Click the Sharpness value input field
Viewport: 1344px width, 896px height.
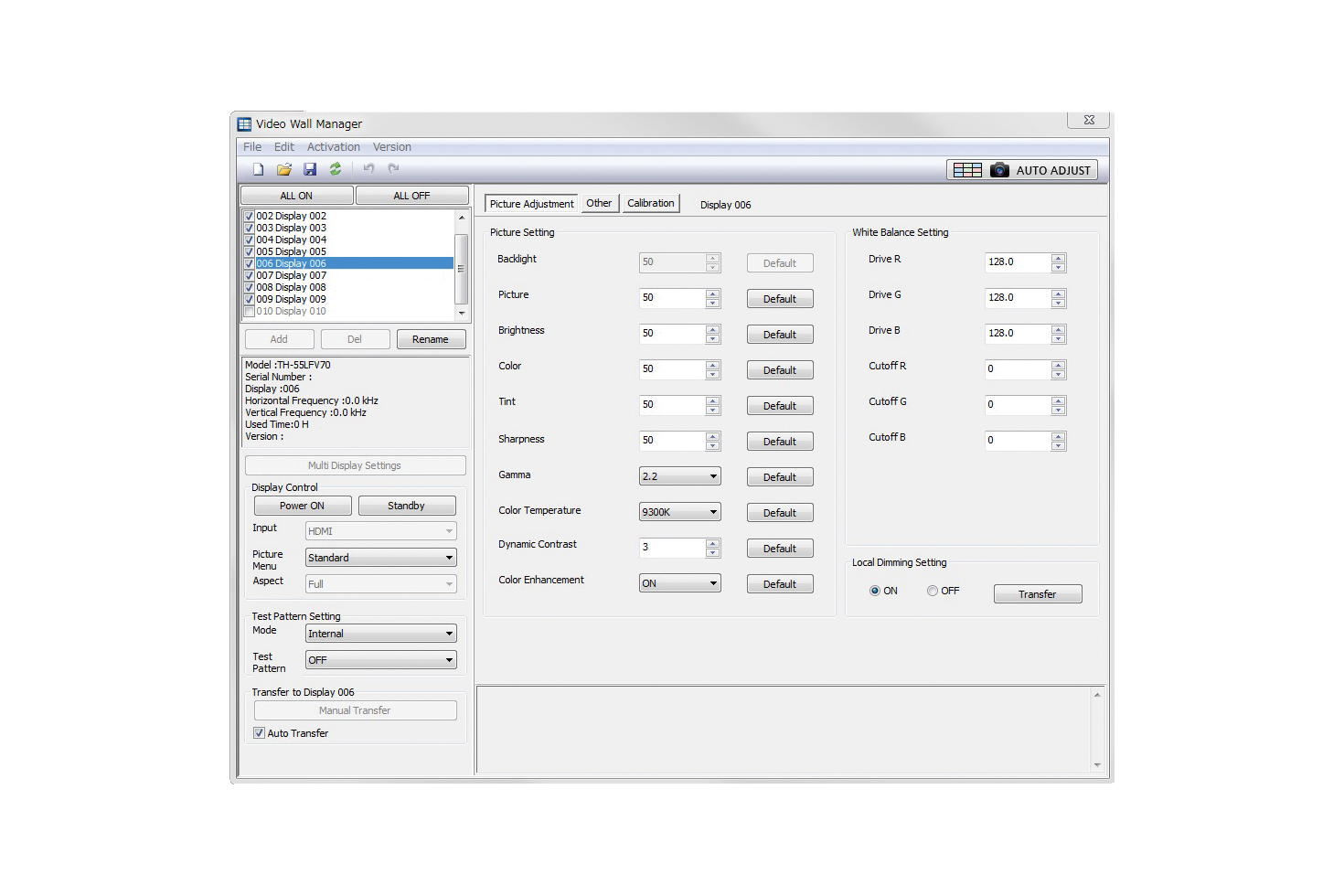click(x=672, y=441)
